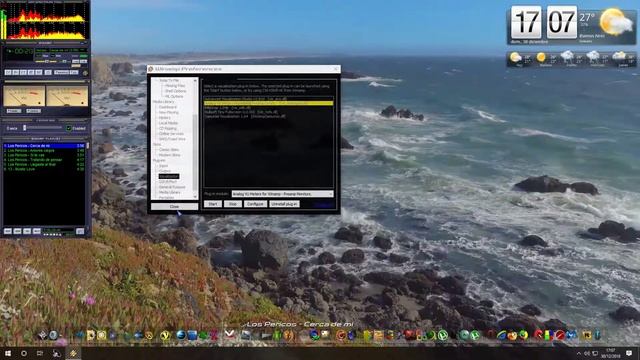This screenshot has width=640, height=360.
Task: Select Visualization in Preferences tree
Action: click(169, 176)
